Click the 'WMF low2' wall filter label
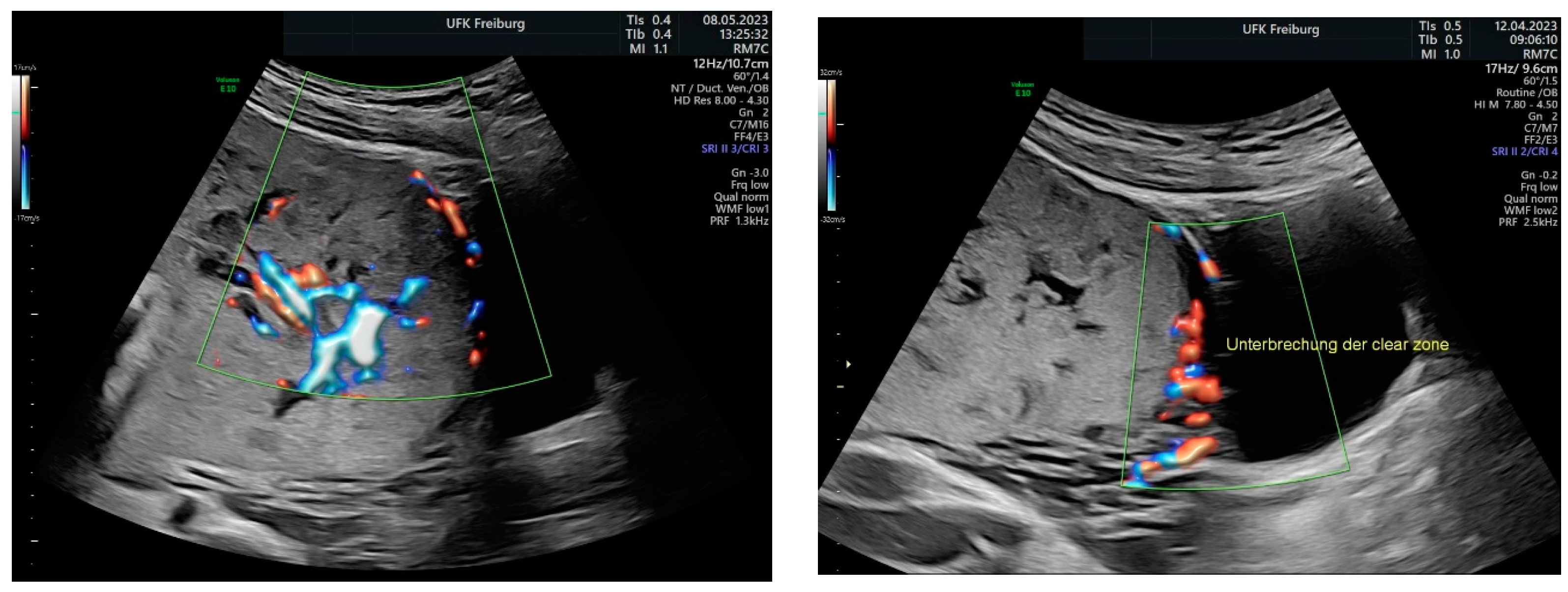 (x=1530, y=210)
